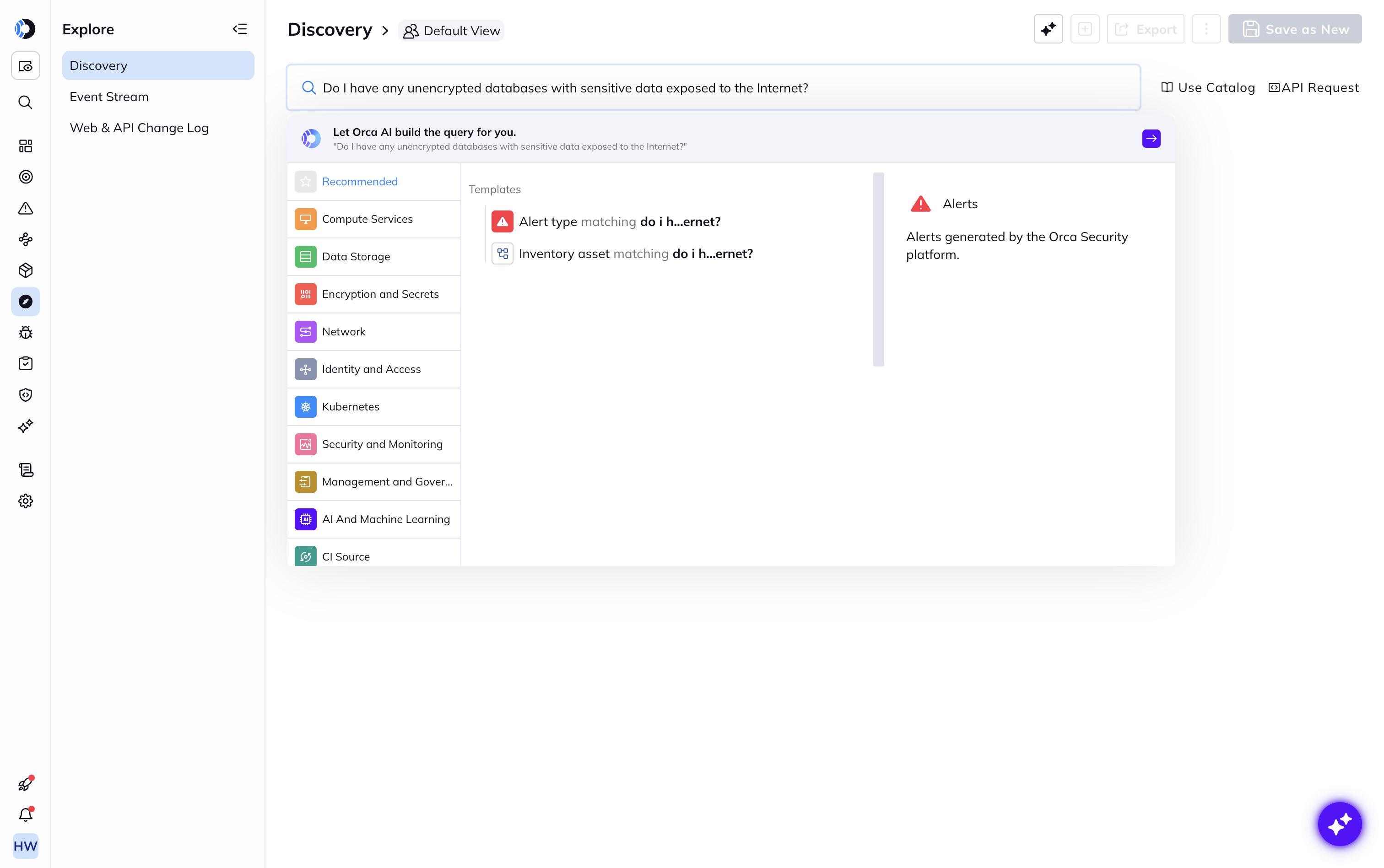Open the dashboard view sidebar icon

[x=25, y=66]
